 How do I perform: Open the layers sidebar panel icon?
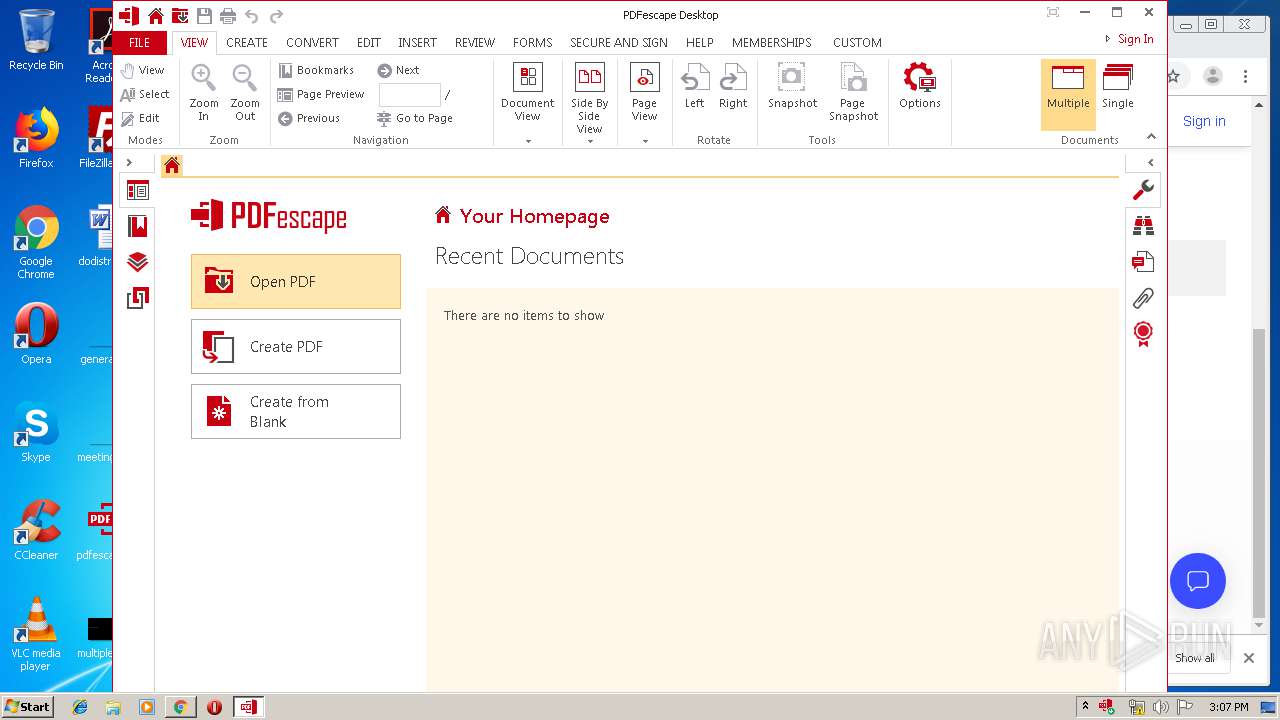138,262
